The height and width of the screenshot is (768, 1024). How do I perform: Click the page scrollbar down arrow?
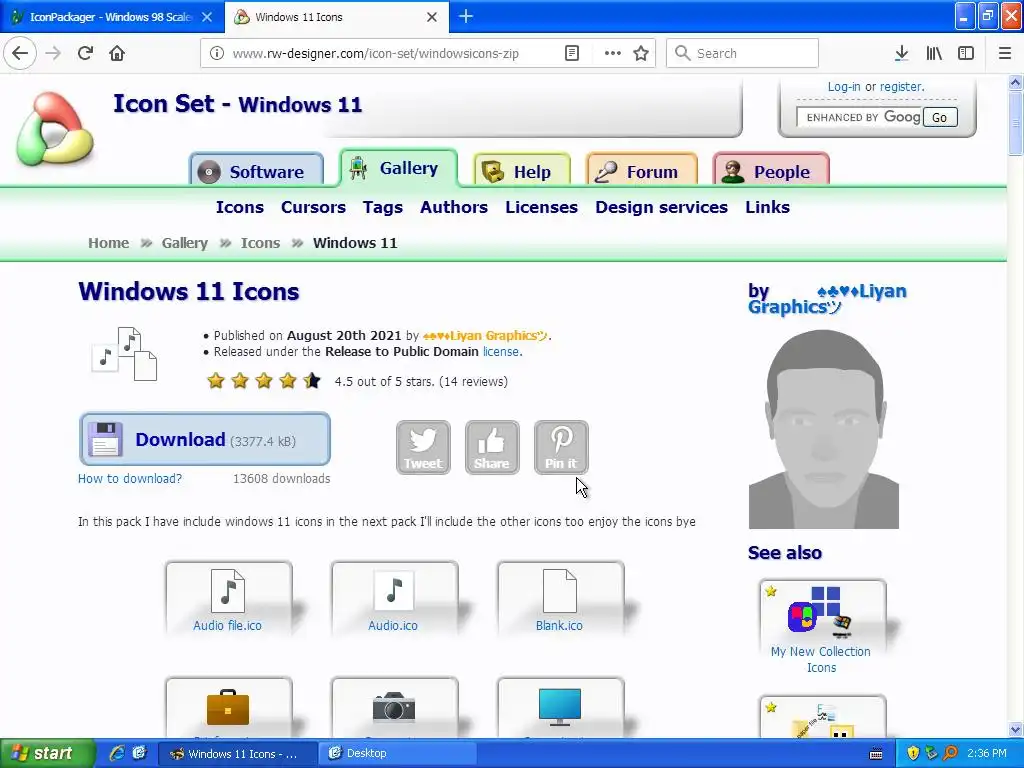click(1015, 730)
